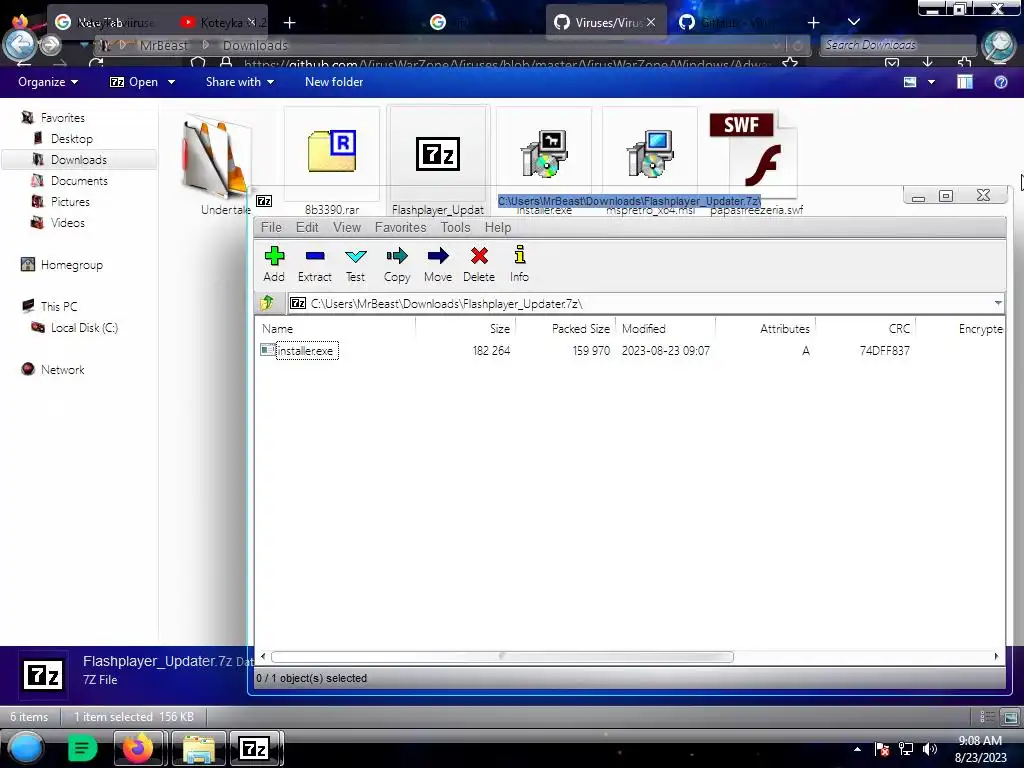
Task: Toggle the Explorer preview pane
Action: click(965, 82)
